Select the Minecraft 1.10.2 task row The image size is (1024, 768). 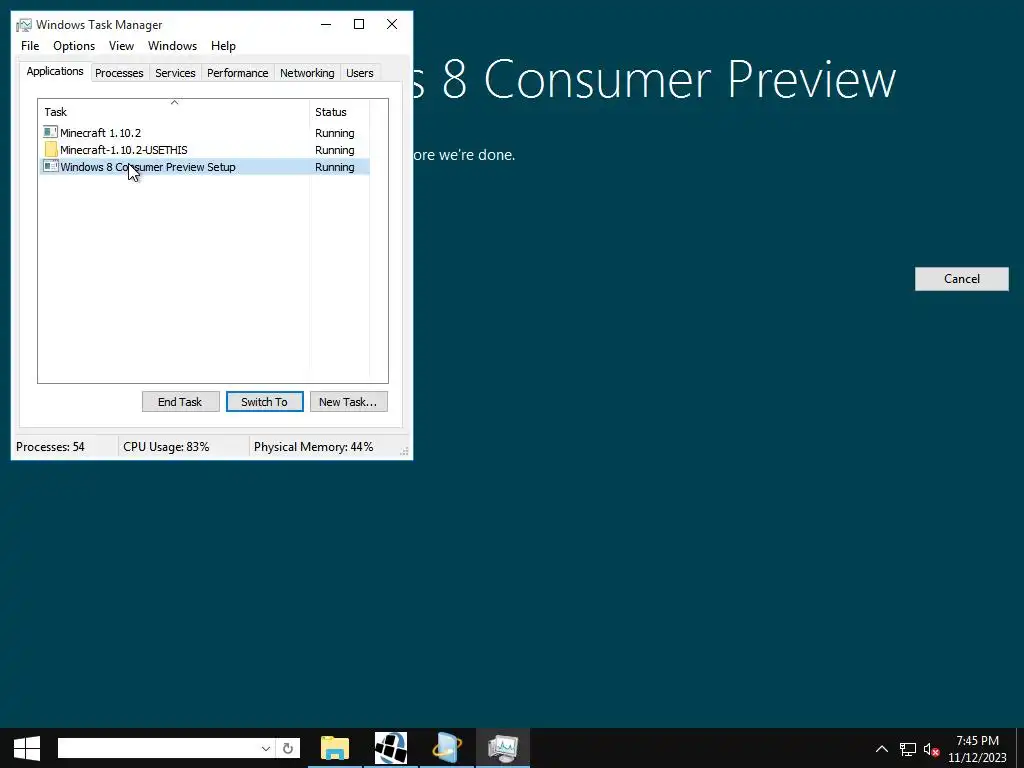pyautogui.click(x=205, y=133)
